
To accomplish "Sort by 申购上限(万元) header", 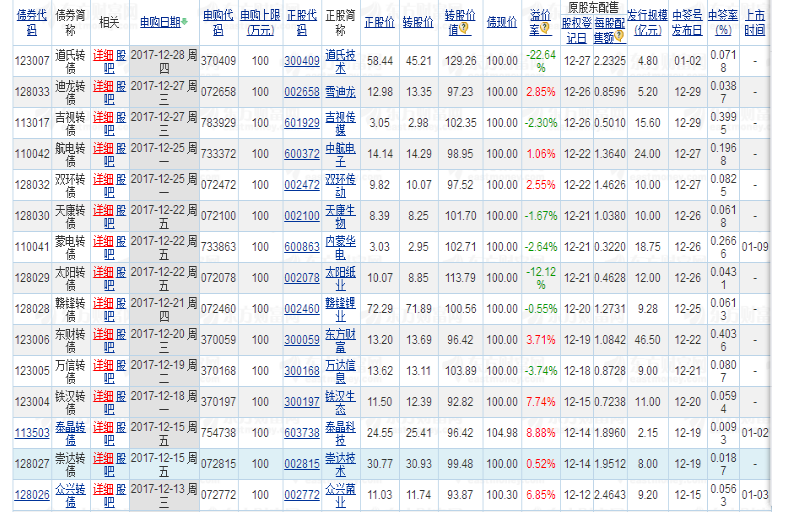I will click(x=260, y=22).
